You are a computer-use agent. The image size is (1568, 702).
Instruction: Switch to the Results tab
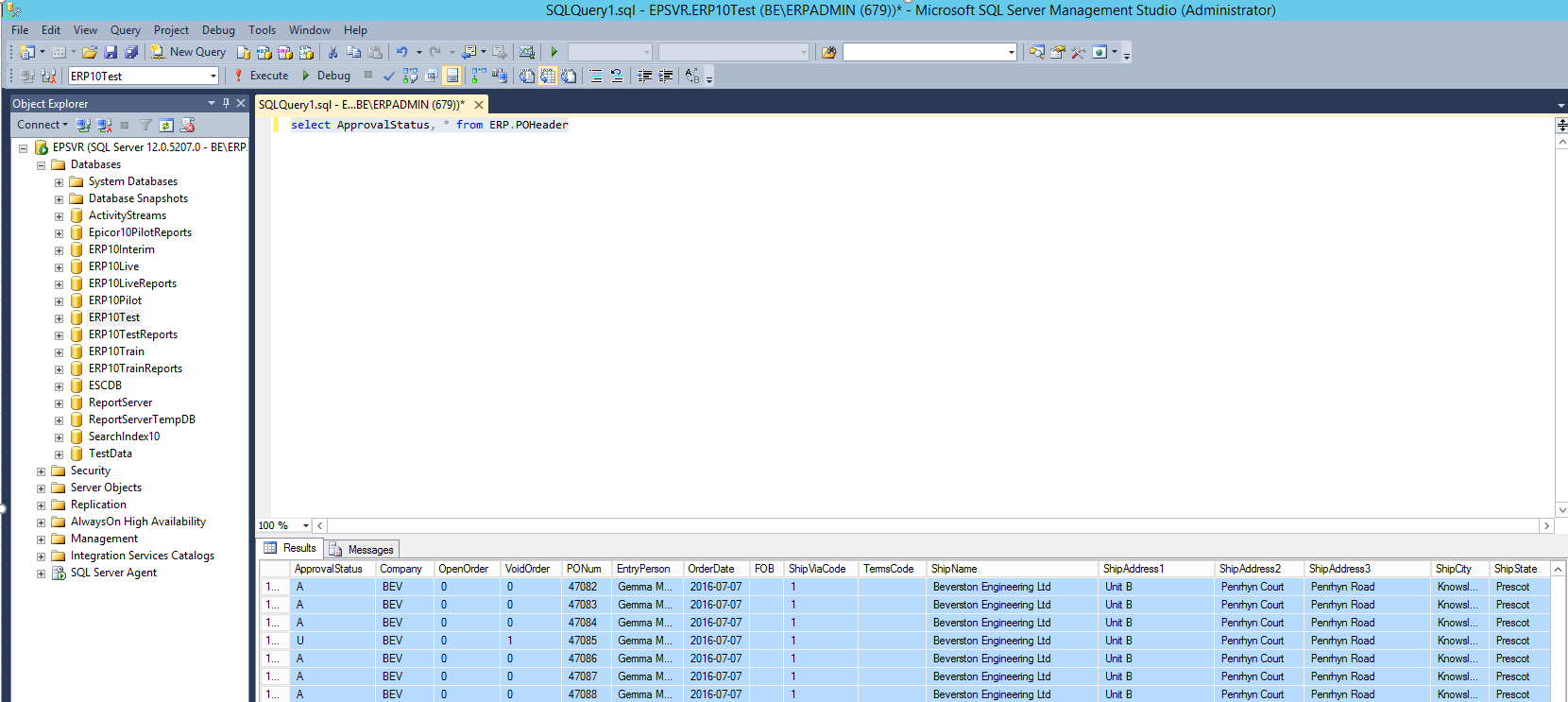290,548
